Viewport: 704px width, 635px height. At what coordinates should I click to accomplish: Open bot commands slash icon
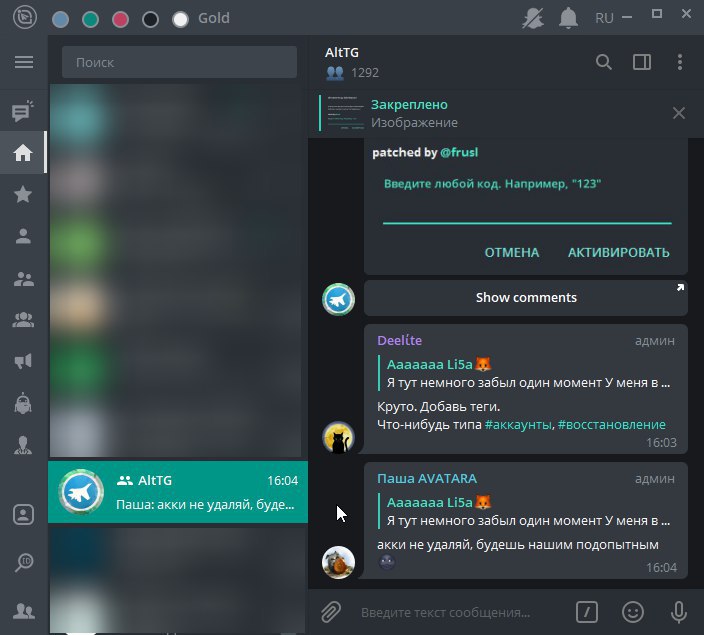[x=586, y=612]
